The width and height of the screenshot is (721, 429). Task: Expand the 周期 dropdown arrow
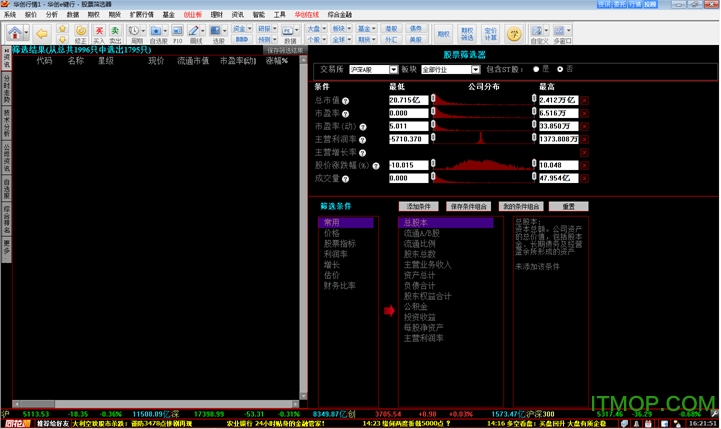click(x=143, y=31)
